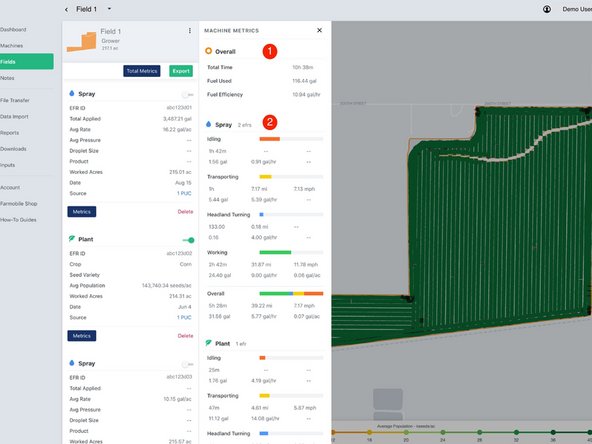Click the Spray Working green progress bar

[x=275, y=252]
